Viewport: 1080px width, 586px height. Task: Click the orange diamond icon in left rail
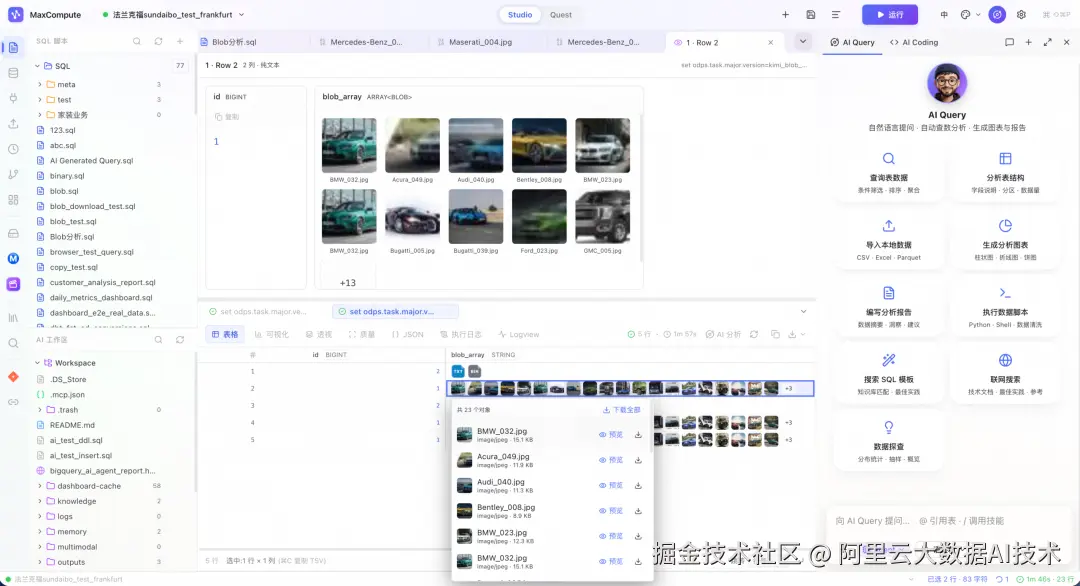[x=13, y=377]
